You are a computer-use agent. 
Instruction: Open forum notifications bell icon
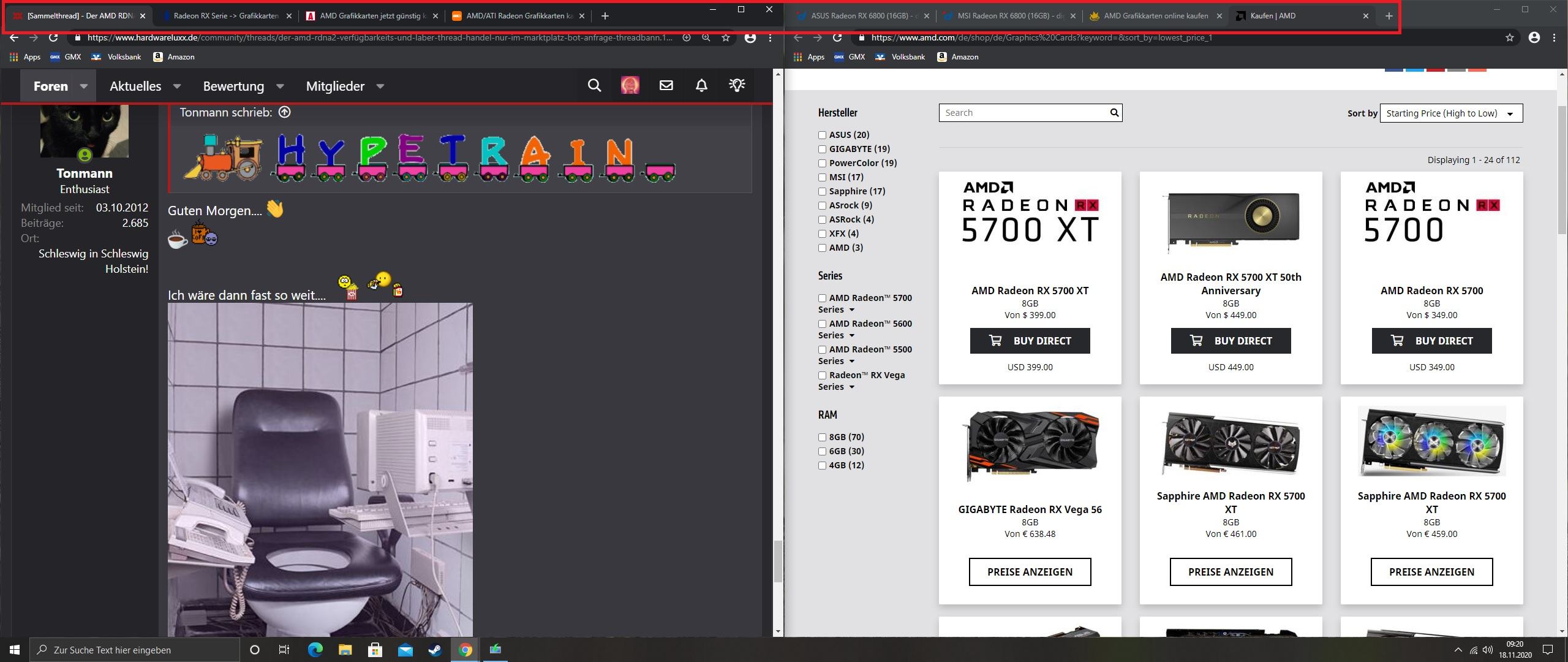[x=701, y=86]
